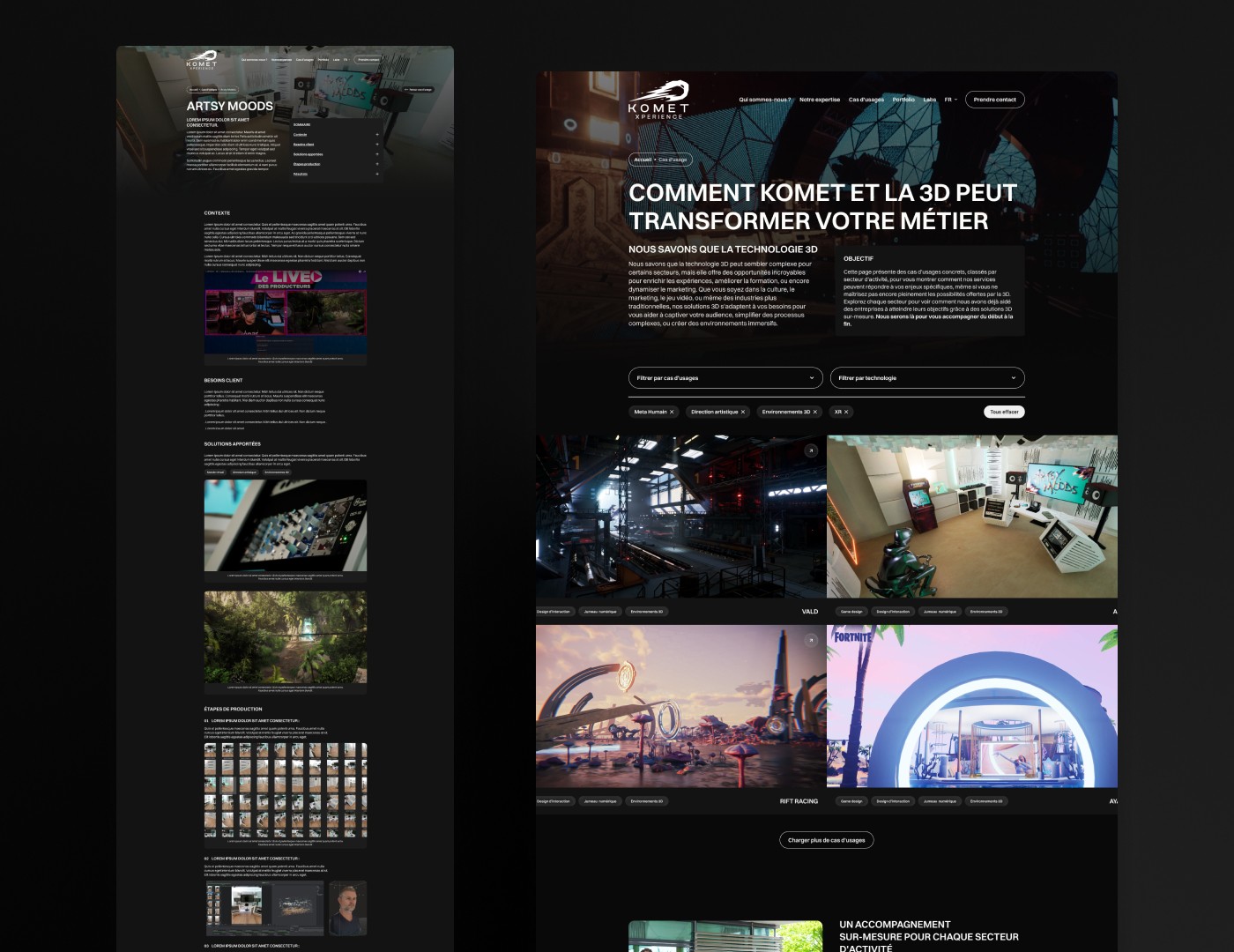Open Portfolio on the right page
The height and width of the screenshot is (952, 1234).
(903, 100)
